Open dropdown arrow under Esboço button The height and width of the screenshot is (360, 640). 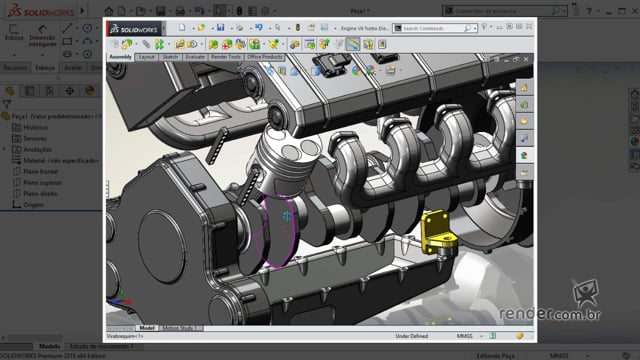coord(14,54)
